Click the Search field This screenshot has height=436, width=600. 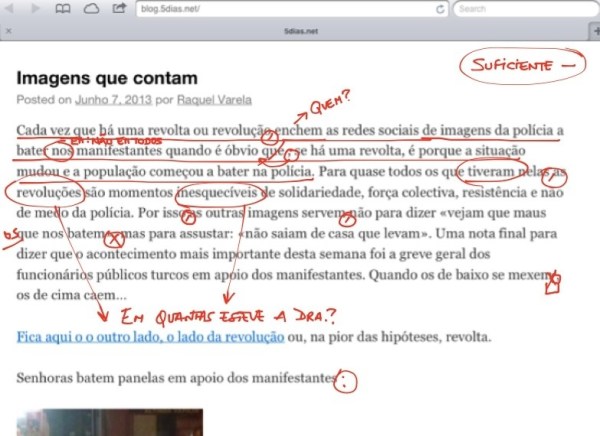pos(527,9)
